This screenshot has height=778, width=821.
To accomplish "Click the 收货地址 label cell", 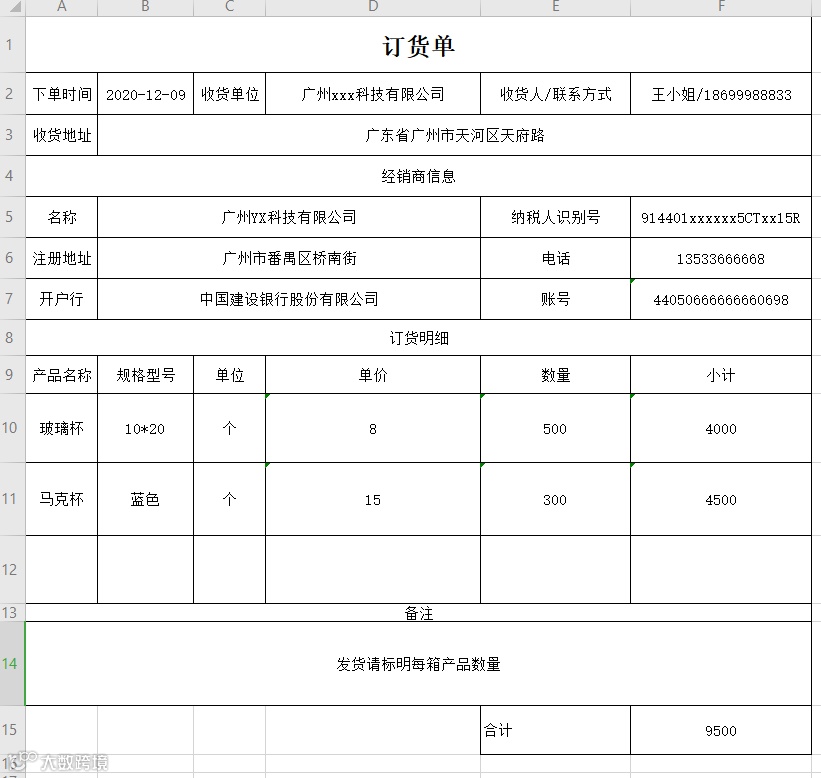I will click(x=62, y=135).
